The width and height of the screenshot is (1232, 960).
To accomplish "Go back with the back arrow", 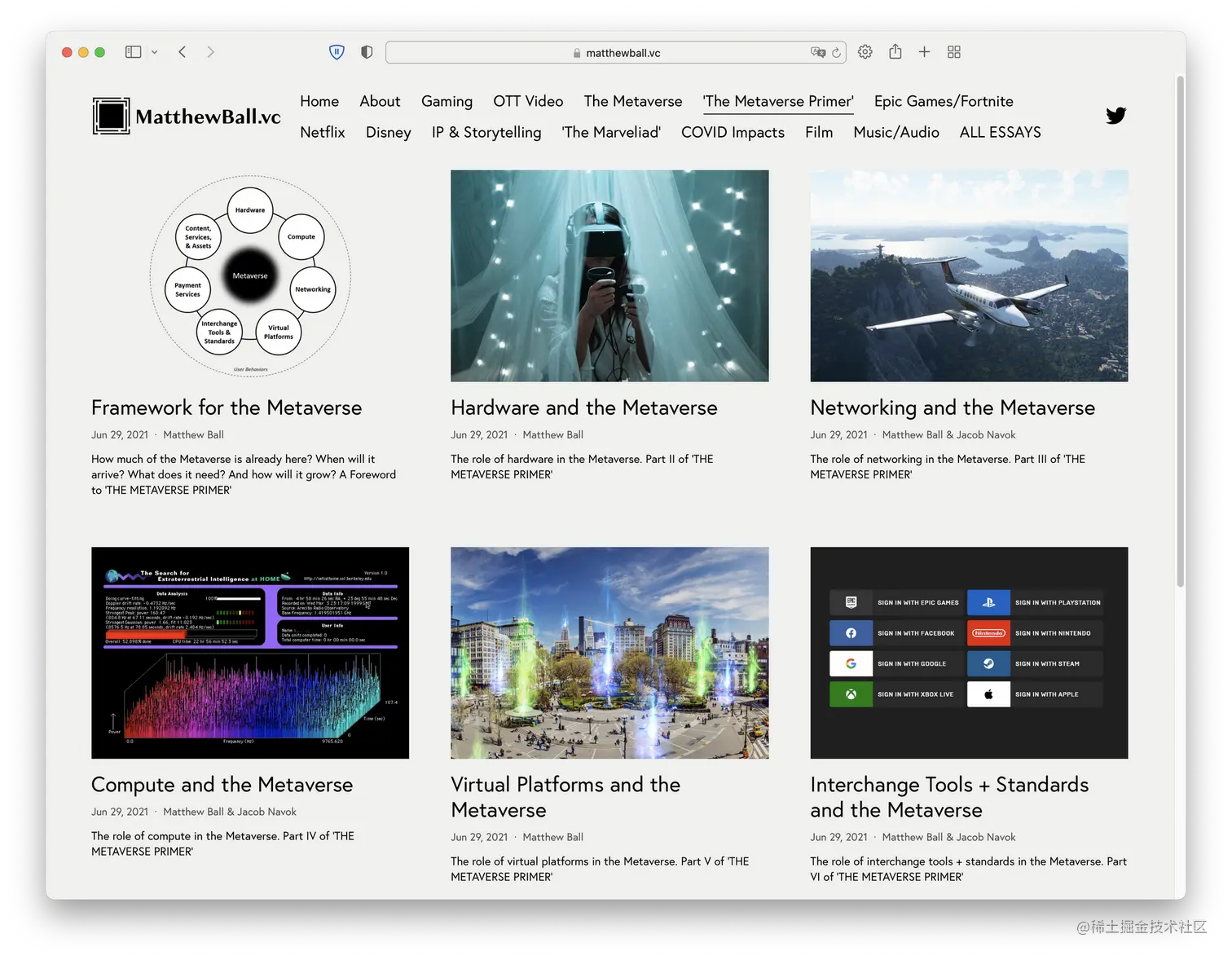I will pyautogui.click(x=183, y=52).
